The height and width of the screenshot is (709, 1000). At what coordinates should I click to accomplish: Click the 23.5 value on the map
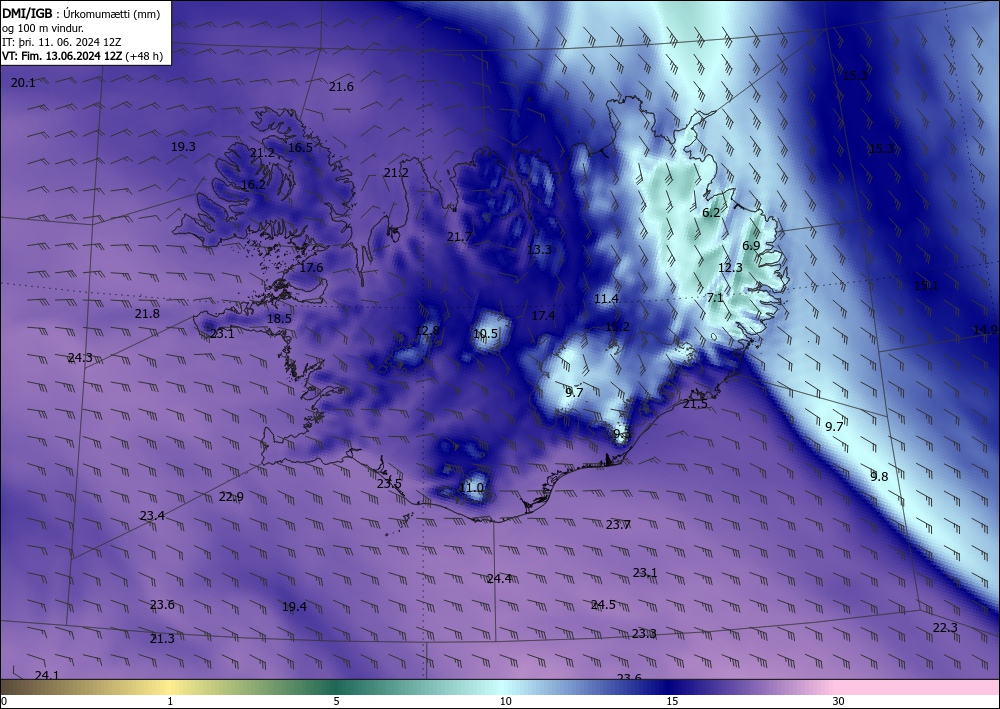click(x=389, y=483)
